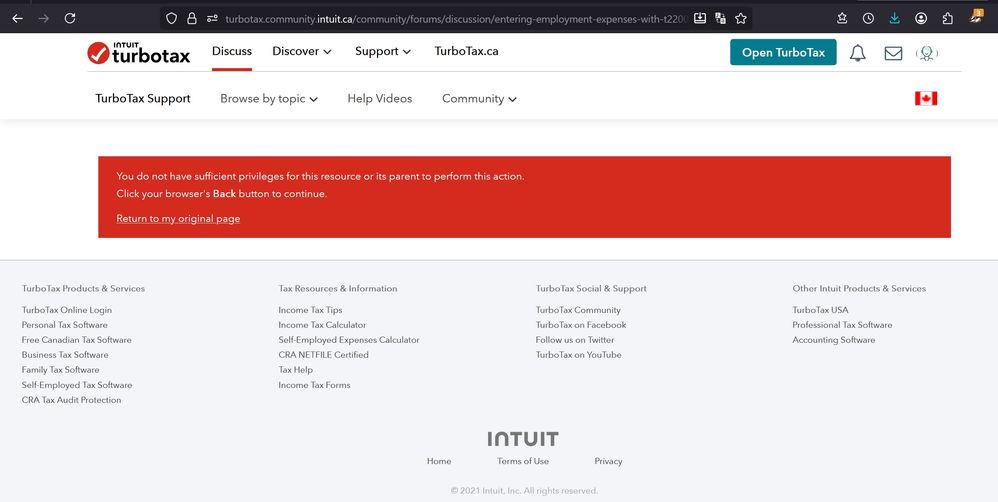Open the user profile avatar icon

click(x=927, y=53)
